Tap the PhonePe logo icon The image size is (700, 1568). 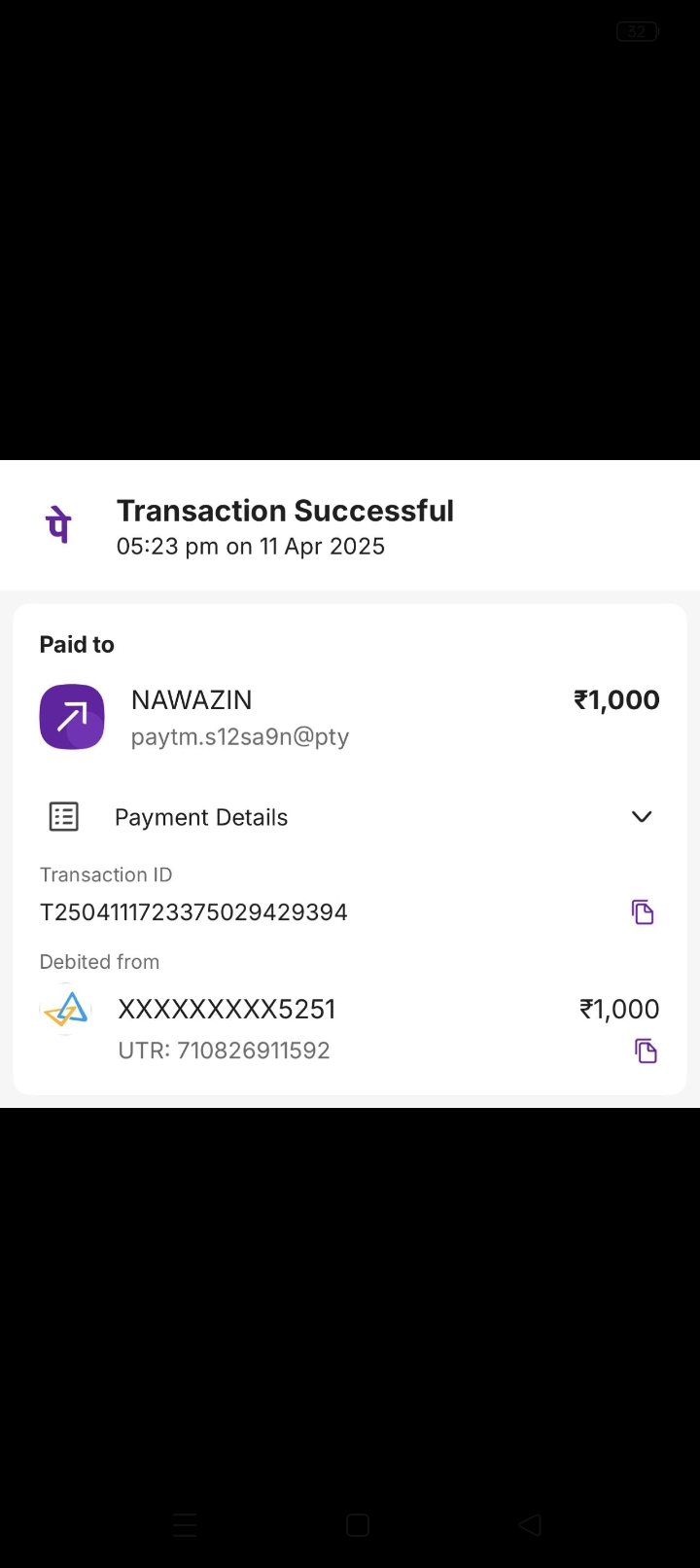(59, 526)
